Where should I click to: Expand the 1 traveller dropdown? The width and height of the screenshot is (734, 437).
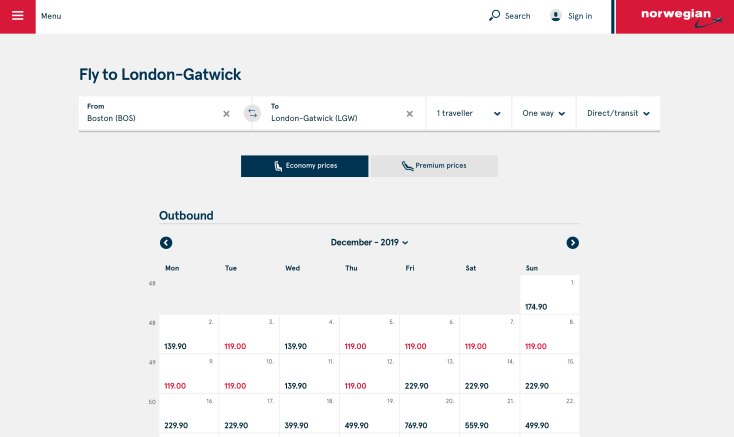[x=468, y=114]
